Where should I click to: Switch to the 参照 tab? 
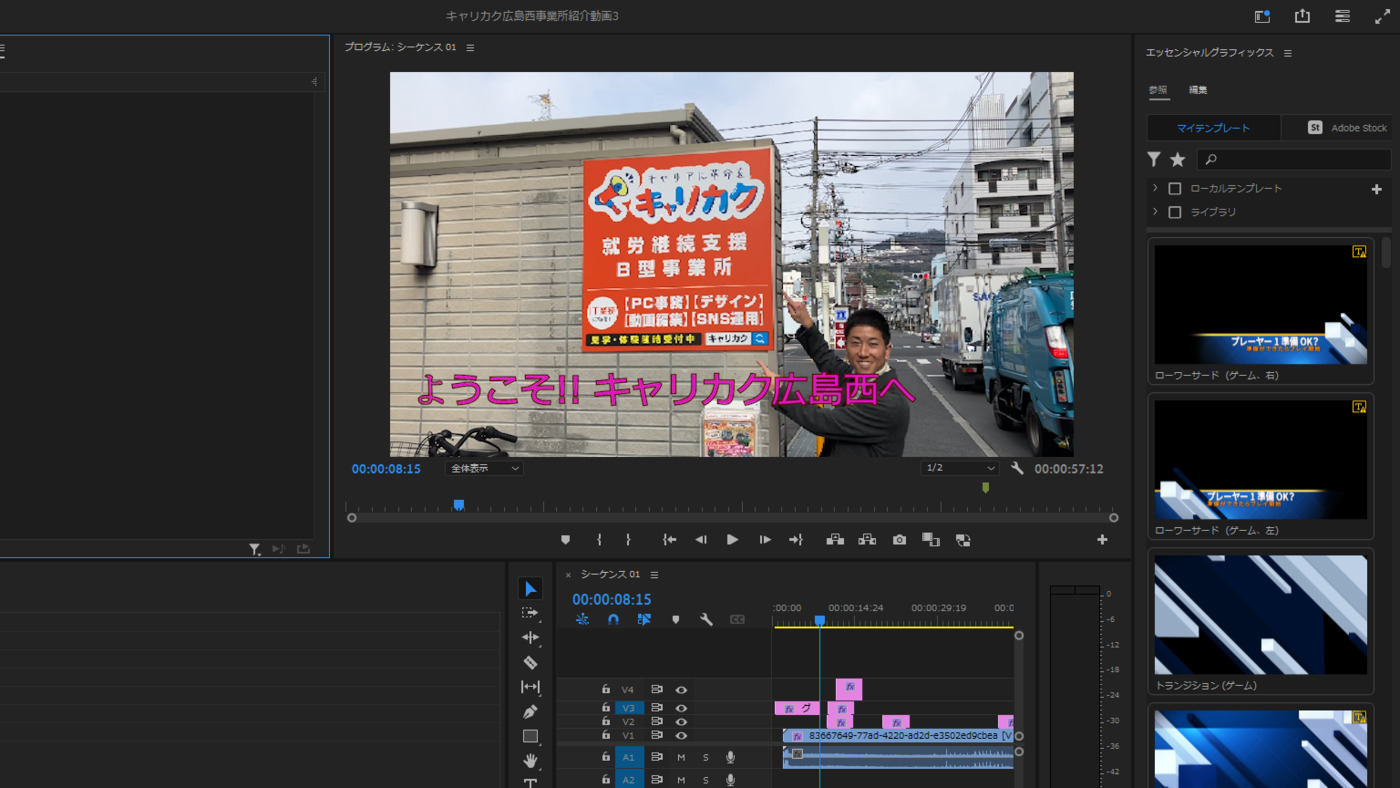(1158, 90)
